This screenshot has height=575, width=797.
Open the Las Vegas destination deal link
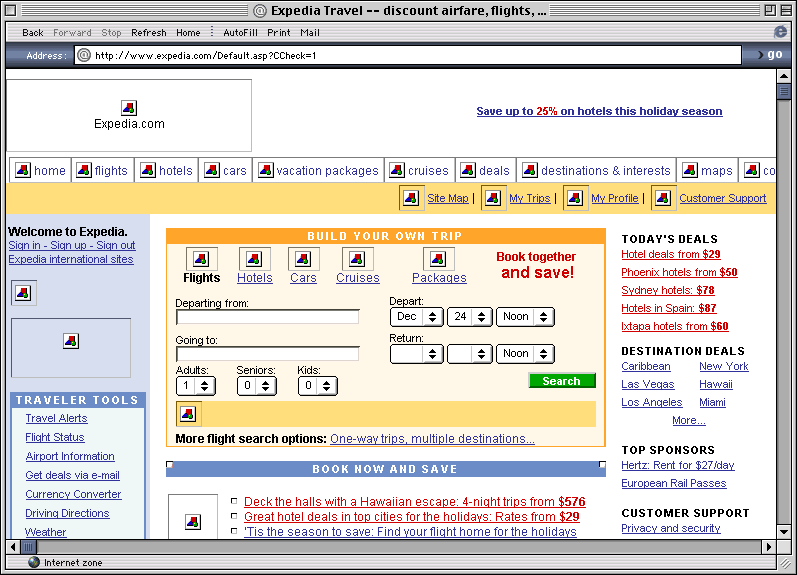pyautogui.click(x=648, y=384)
